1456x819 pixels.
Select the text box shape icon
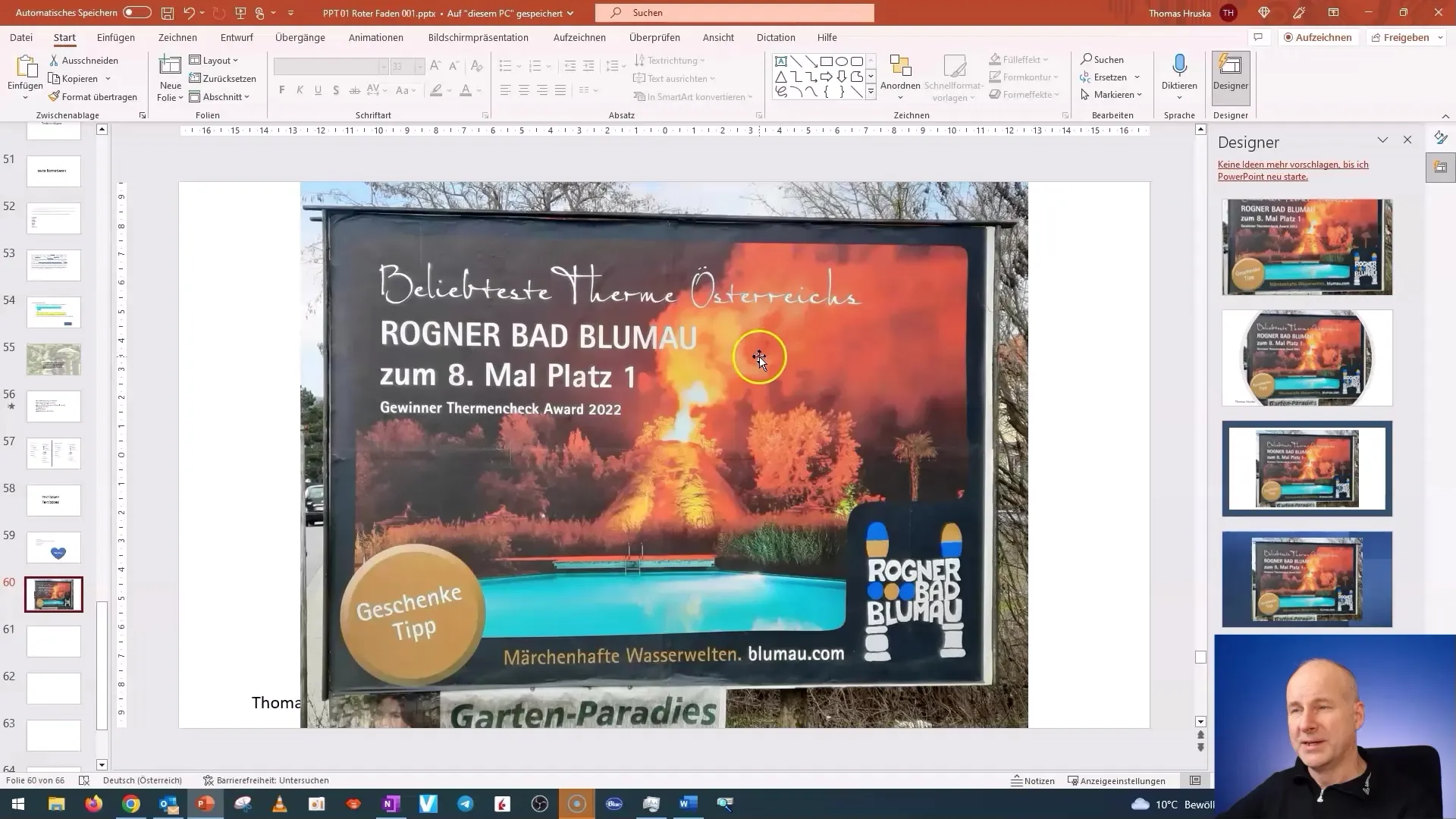(780, 61)
